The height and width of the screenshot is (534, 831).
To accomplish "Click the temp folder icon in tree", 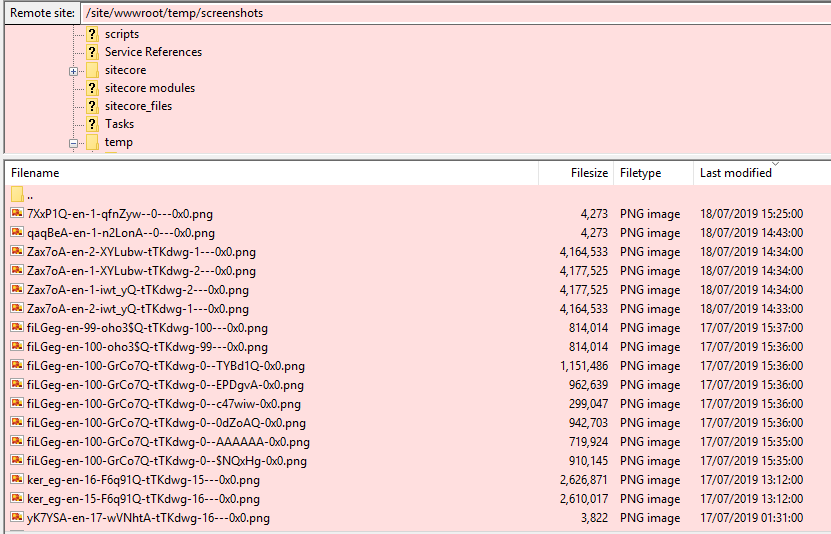I will (x=92, y=142).
